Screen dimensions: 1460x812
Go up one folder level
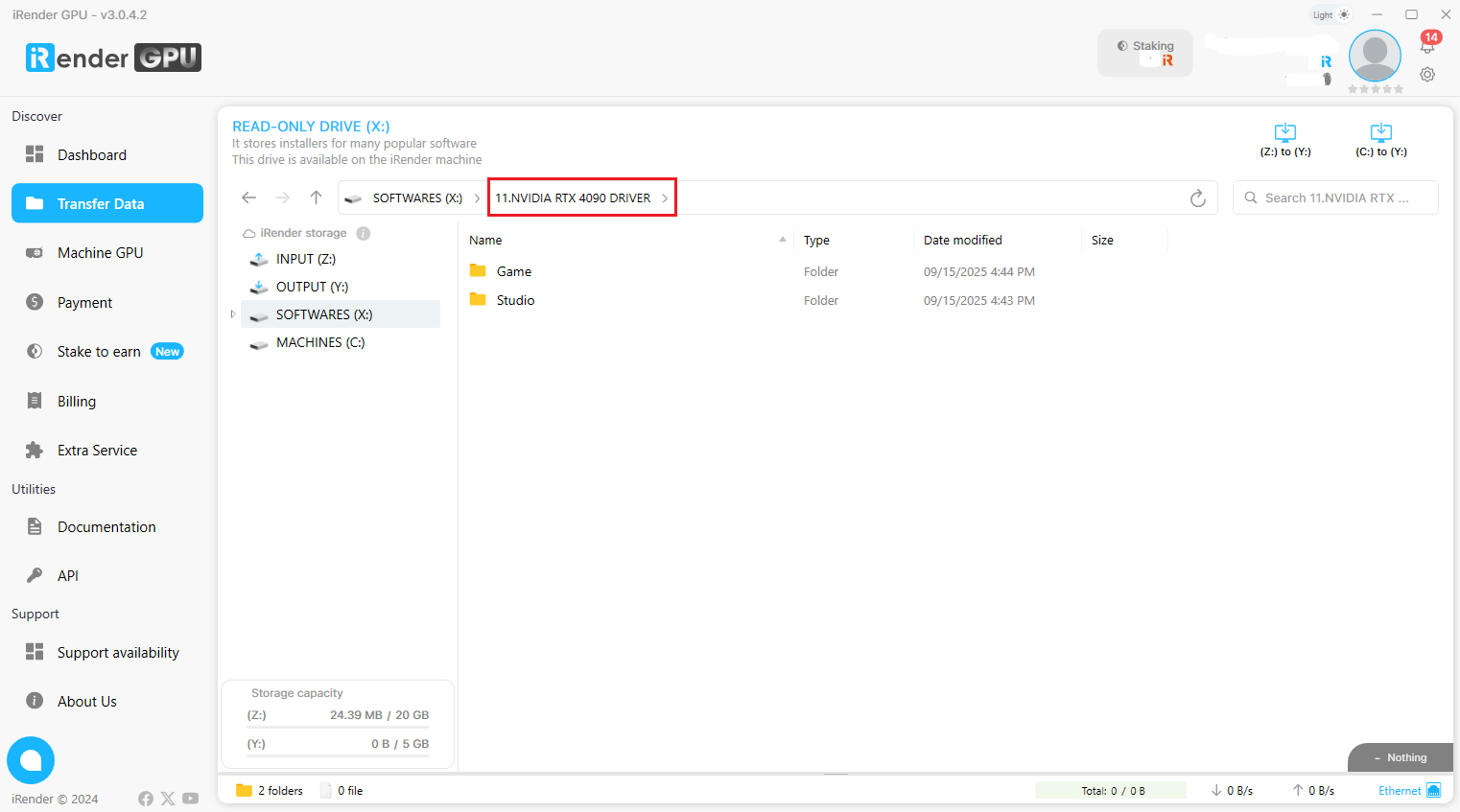[x=316, y=197]
